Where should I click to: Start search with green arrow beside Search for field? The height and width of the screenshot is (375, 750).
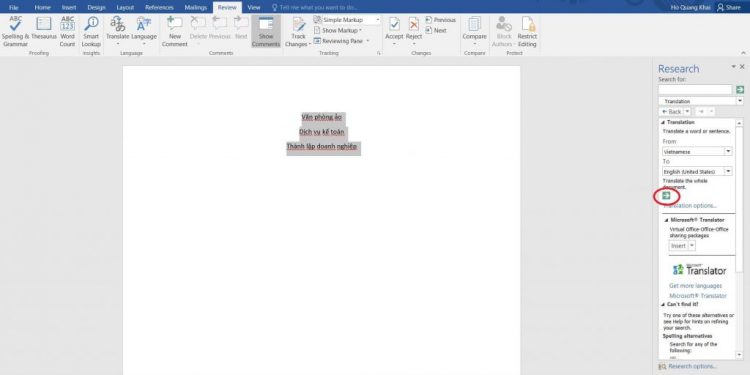pyautogui.click(x=739, y=89)
